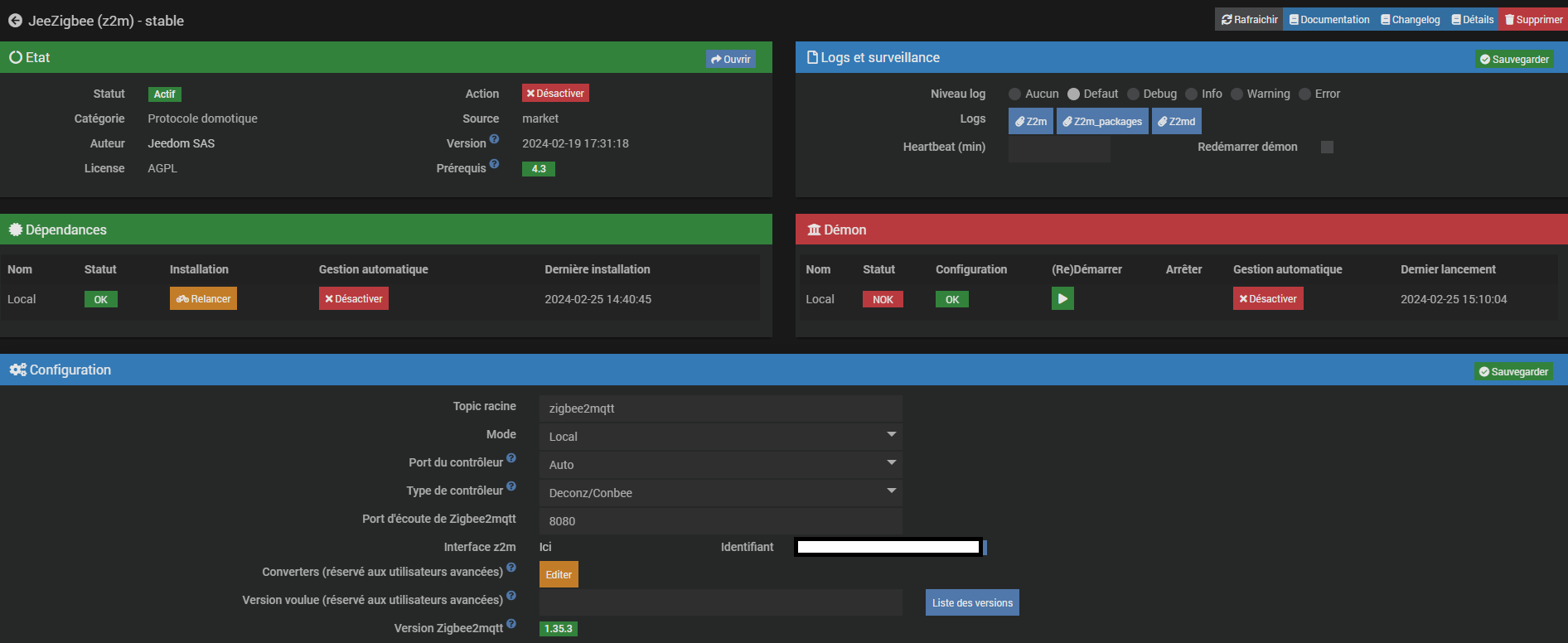Click help icon beside Type de contrôleur
Viewport: 1568px width, 643px height.
pyautogui.click(x=511, y=486)
